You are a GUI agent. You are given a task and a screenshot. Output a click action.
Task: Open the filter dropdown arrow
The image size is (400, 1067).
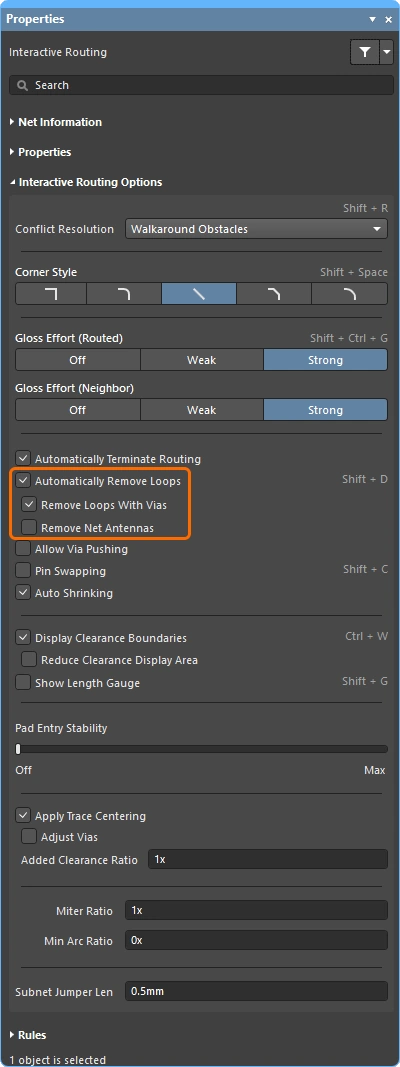386,52
